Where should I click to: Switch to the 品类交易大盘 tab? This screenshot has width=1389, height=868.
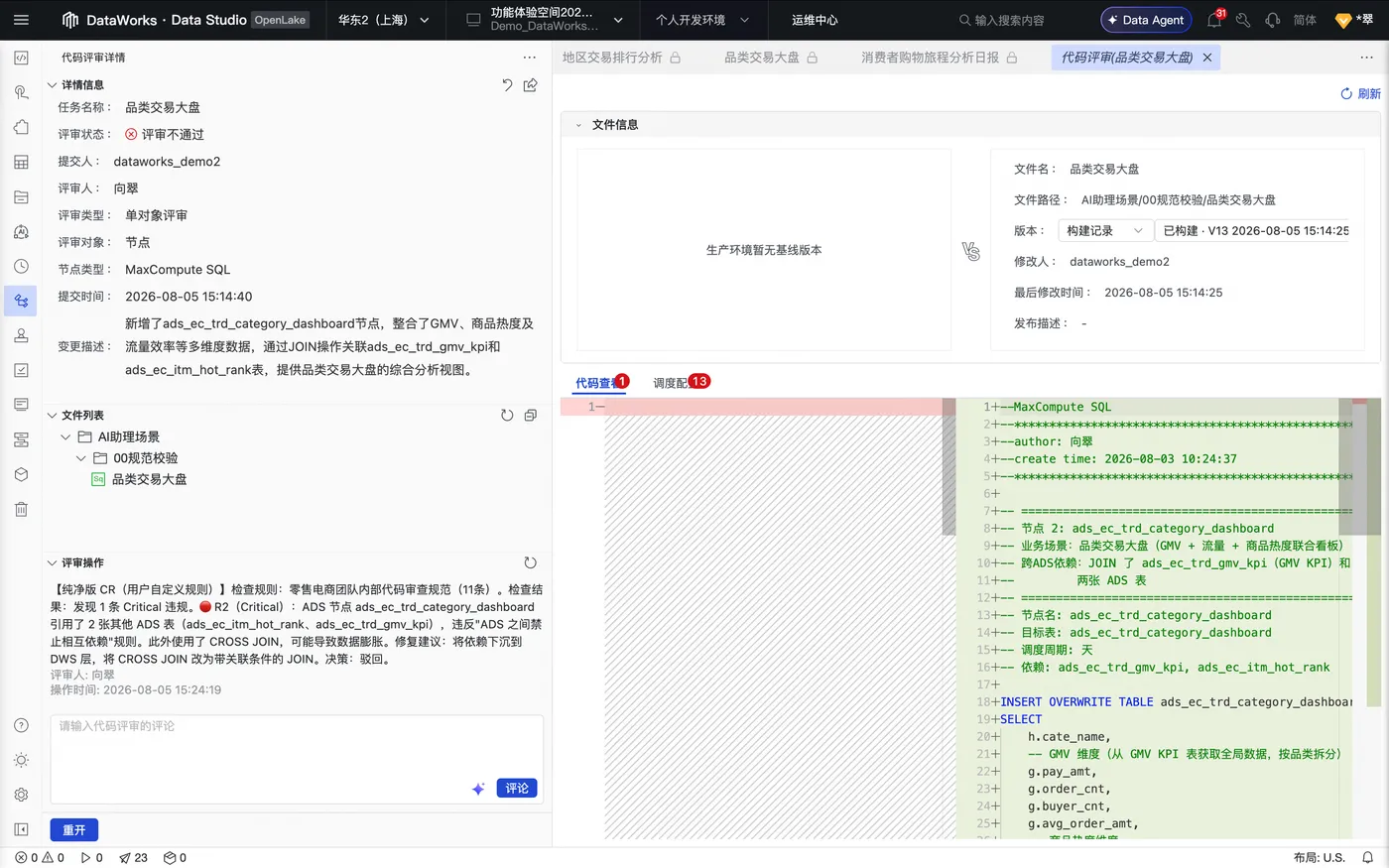[x=771, y=58]
